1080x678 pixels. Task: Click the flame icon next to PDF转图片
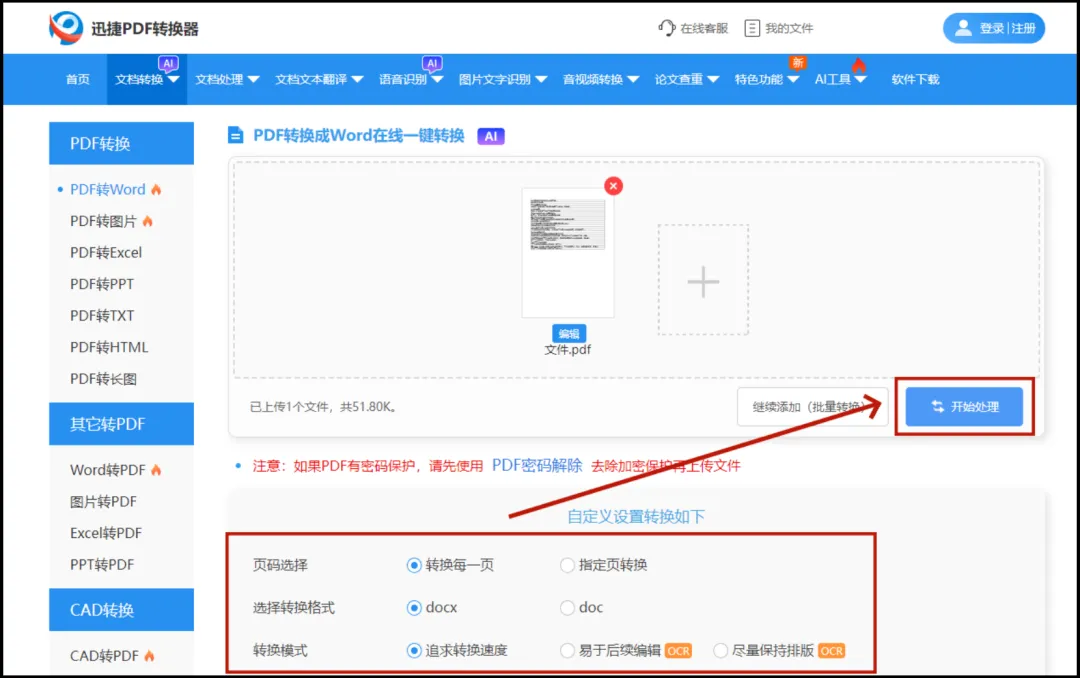click(x=147, y=221)
